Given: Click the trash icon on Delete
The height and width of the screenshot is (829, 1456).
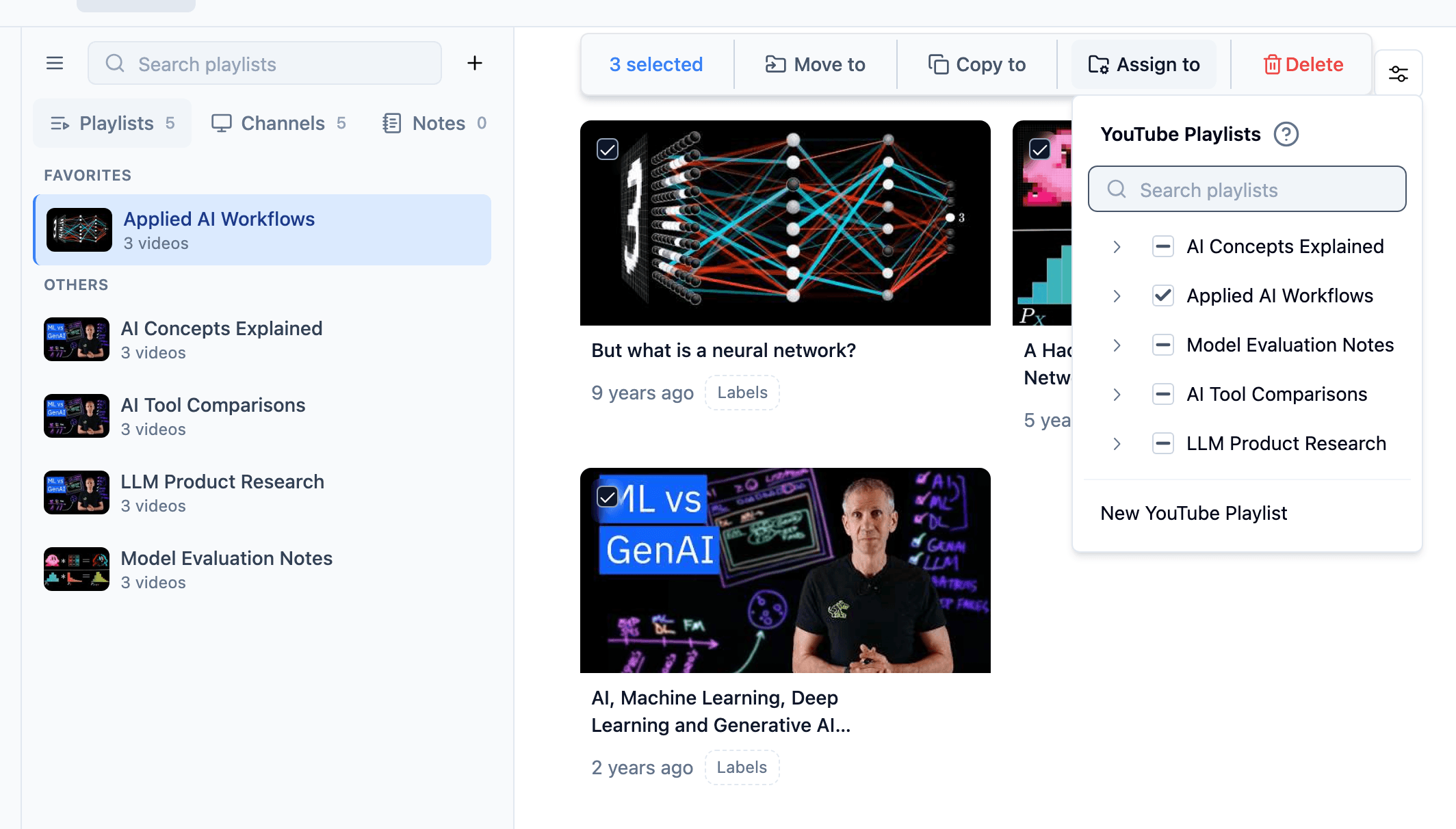Looking at the screenshot, I should coord(1272,64).
